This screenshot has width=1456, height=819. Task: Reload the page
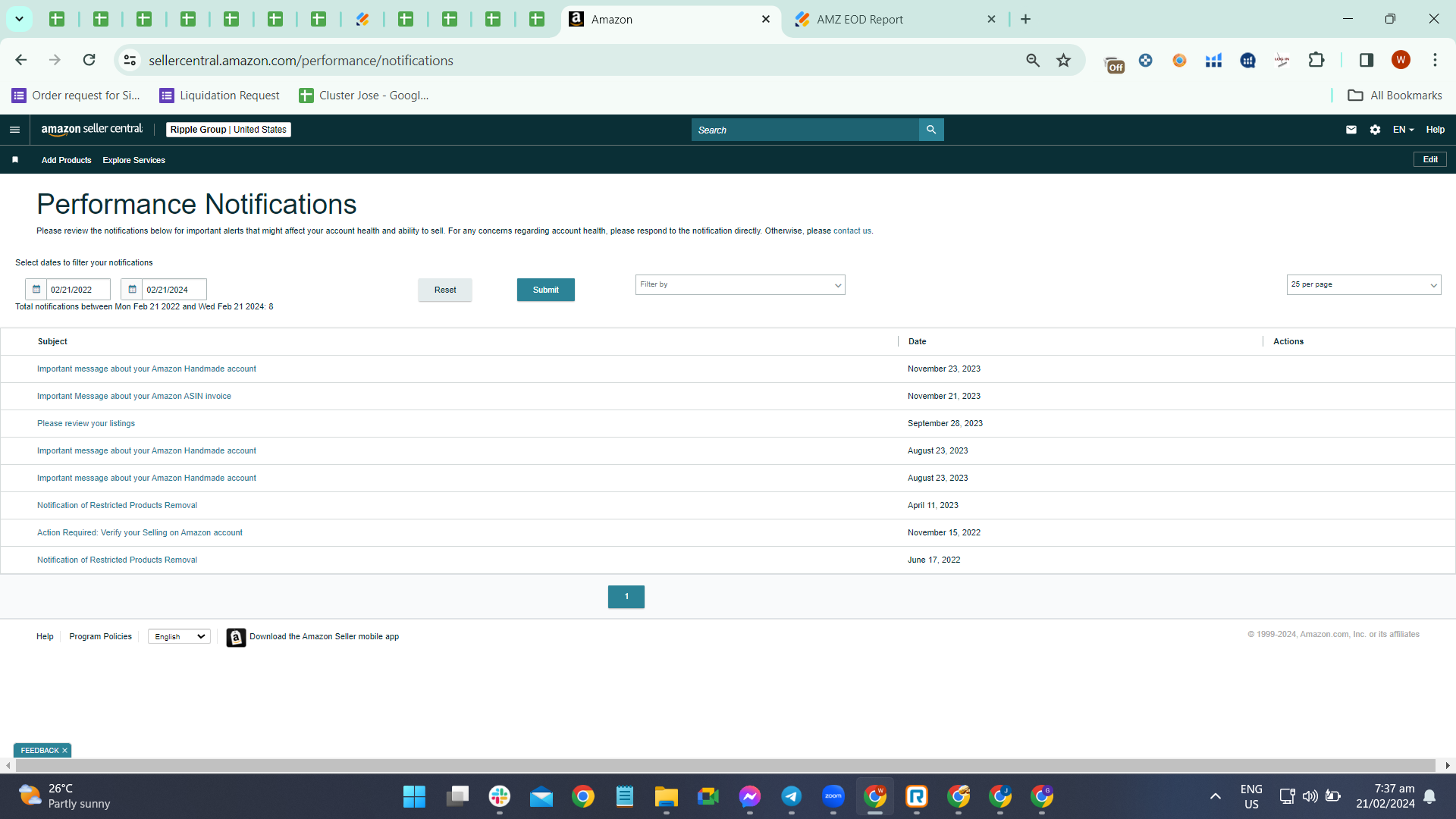(89, 60)
